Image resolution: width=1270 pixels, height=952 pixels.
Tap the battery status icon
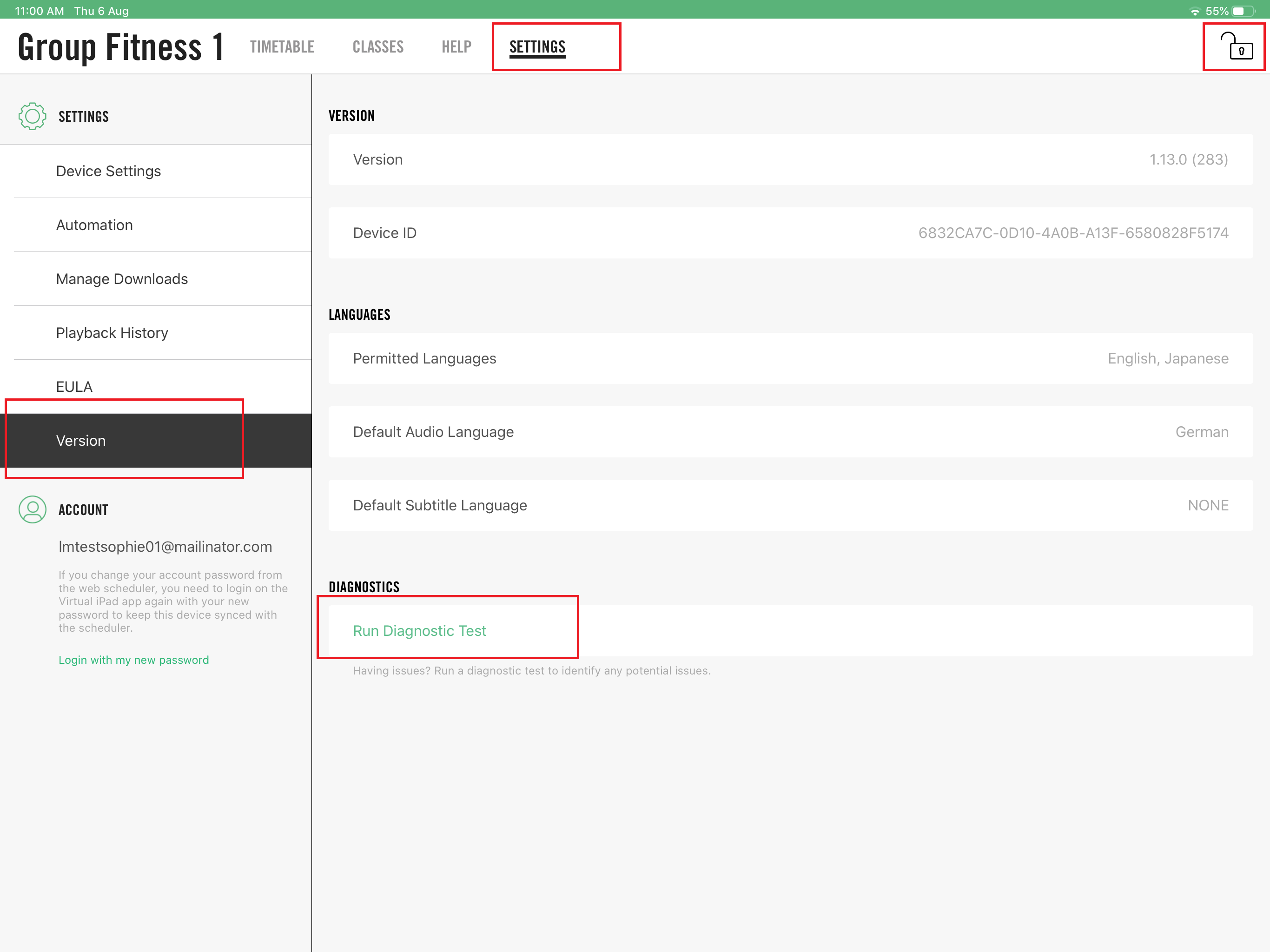click(x=1243, y=11)
